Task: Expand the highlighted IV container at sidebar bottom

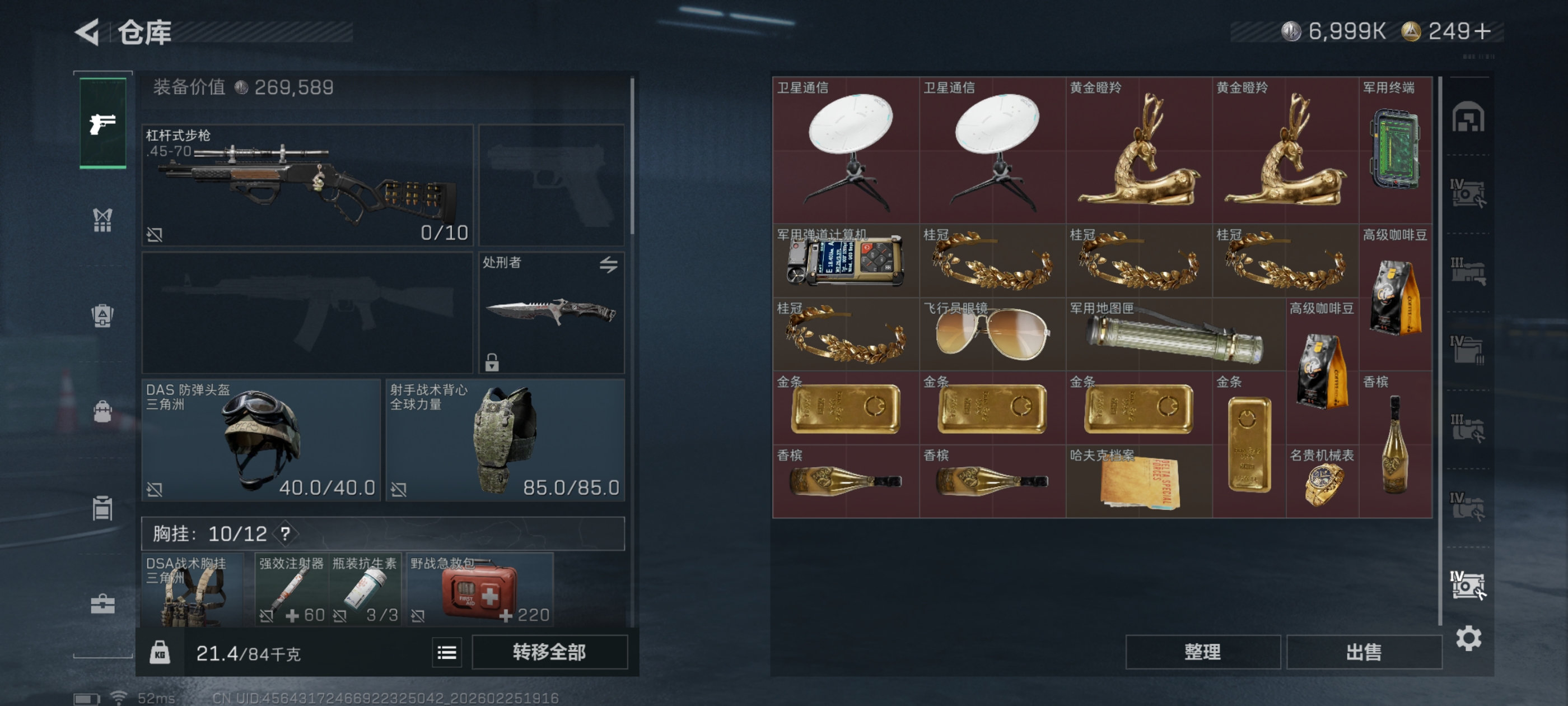Action: pyautogui.click(x=1468, y=586)
